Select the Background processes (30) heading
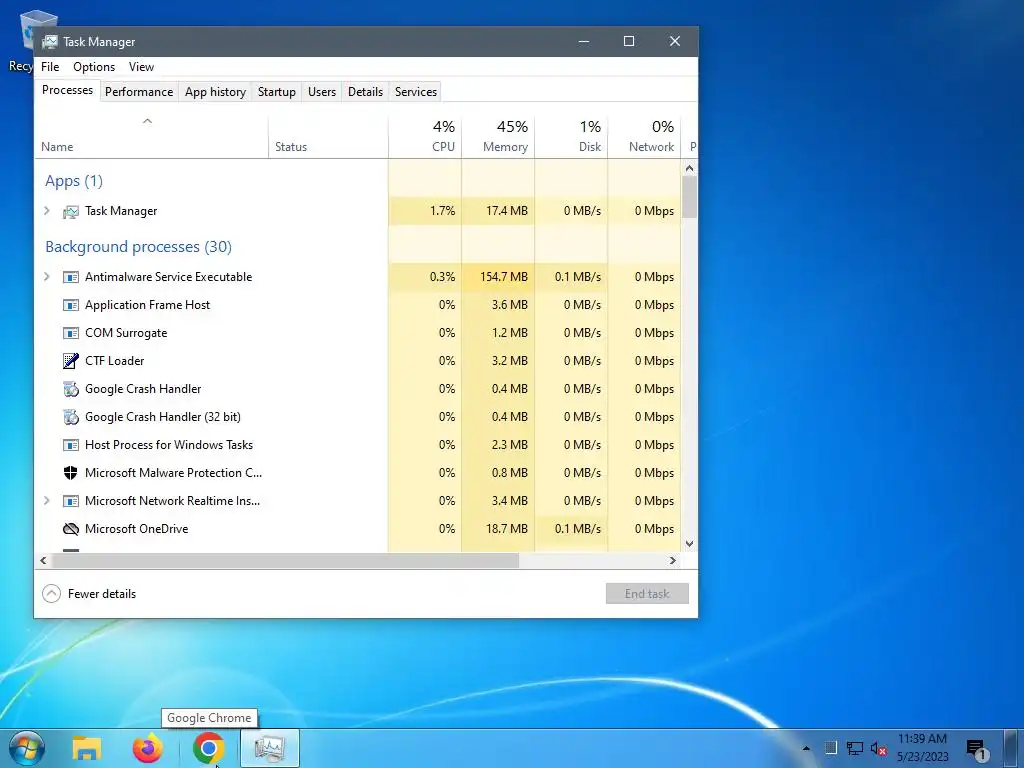 coord(138,247)
